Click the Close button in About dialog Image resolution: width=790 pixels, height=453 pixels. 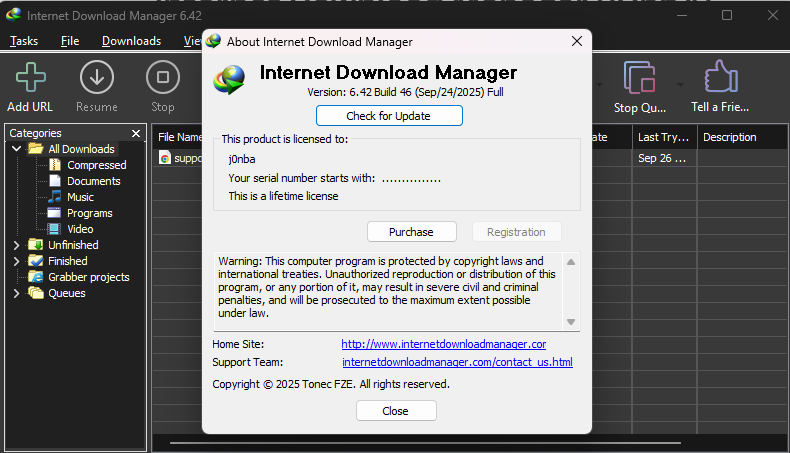(396, 411)
